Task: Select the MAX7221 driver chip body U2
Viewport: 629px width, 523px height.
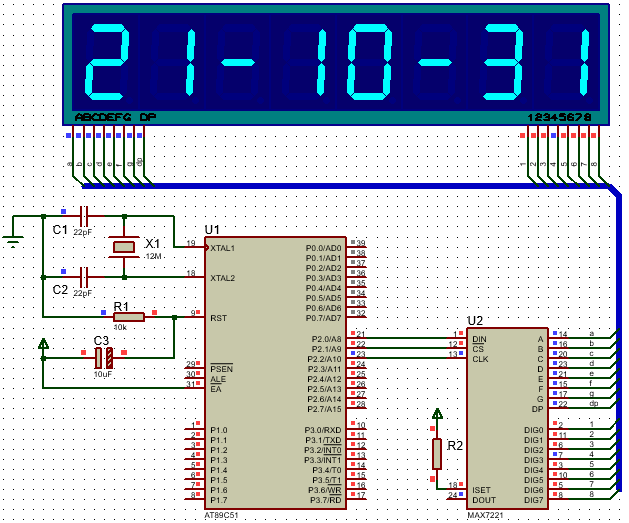Action: click(507, 418)
